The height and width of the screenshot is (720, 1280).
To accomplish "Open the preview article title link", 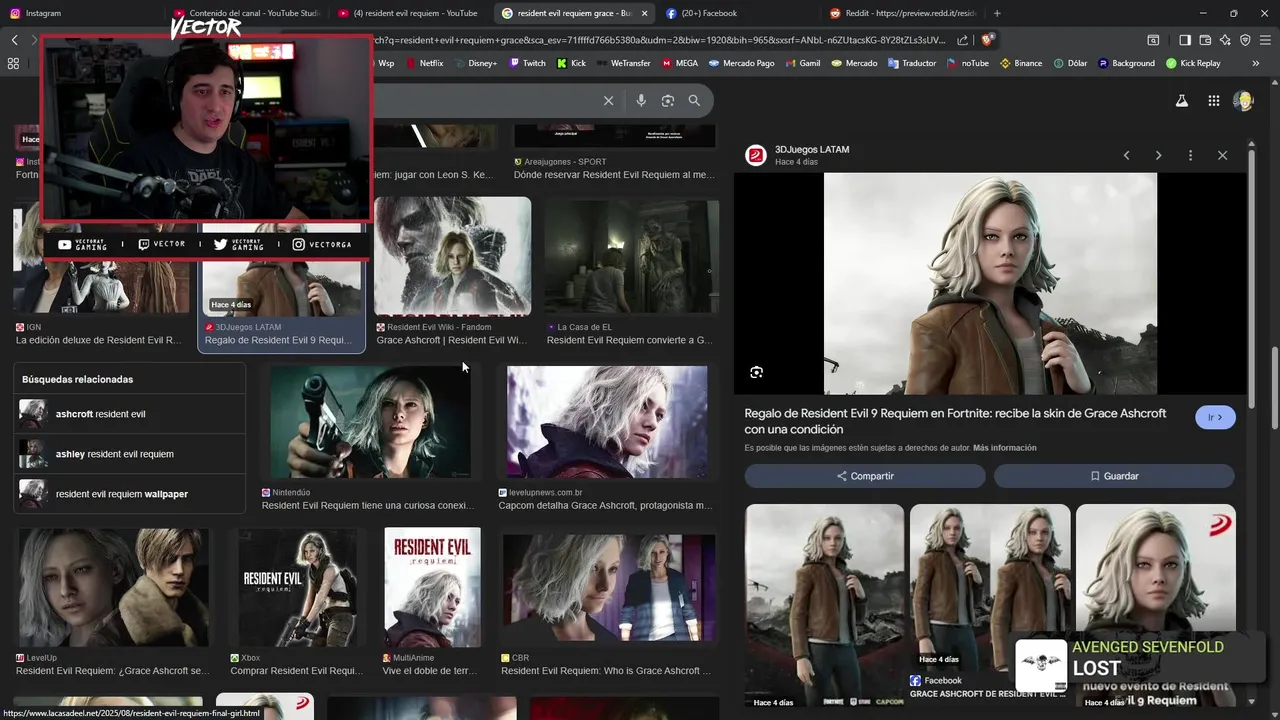I will [955, 421].
